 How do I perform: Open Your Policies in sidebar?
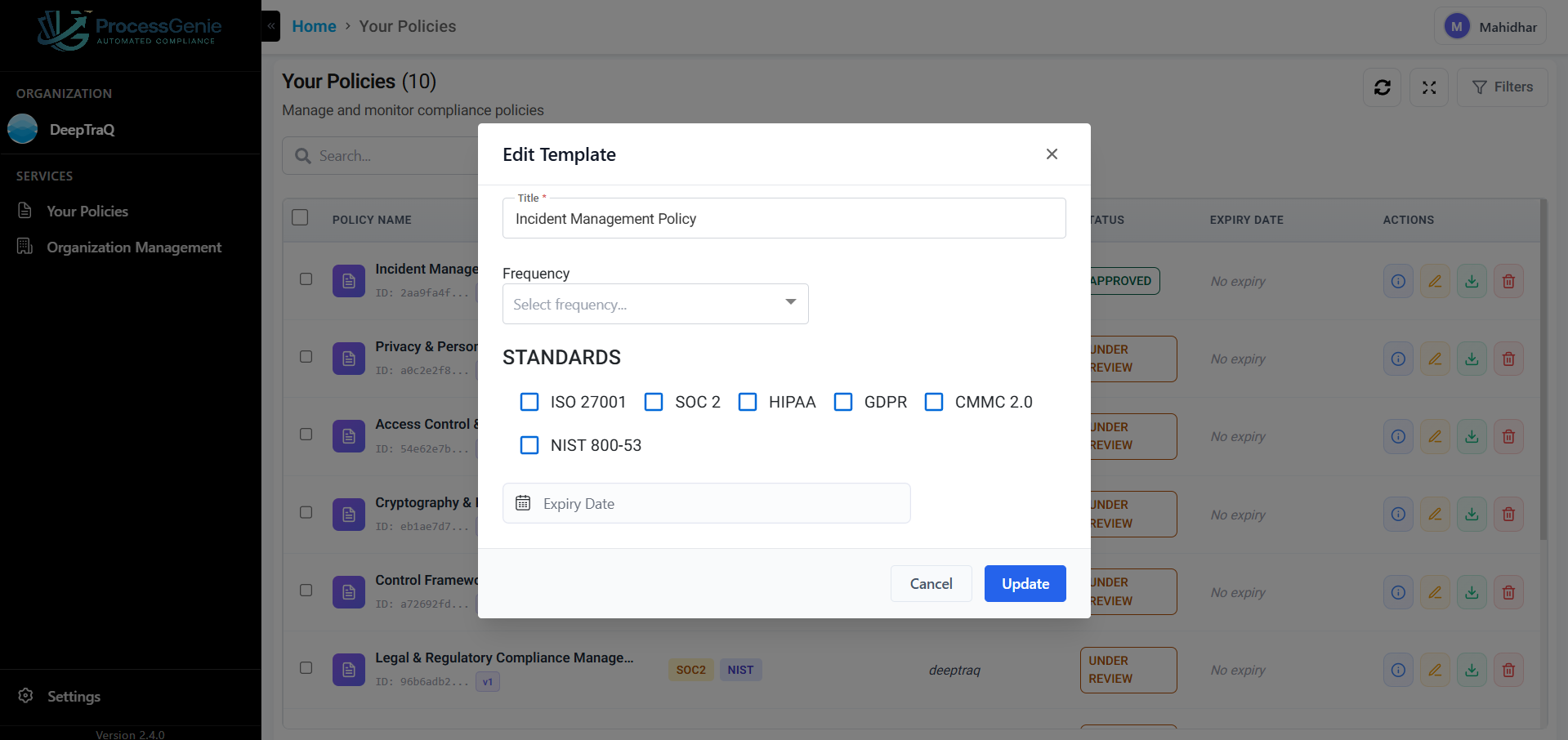coord(87,211)
